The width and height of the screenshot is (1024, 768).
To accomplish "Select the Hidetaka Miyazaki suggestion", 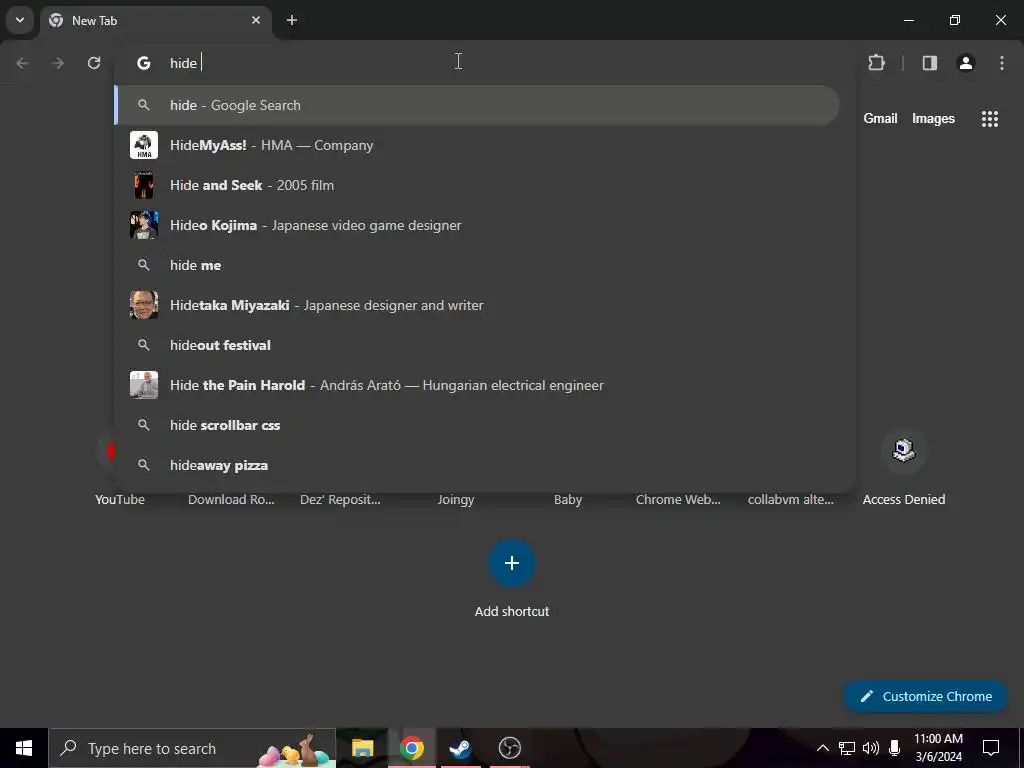I will [477, 305].
